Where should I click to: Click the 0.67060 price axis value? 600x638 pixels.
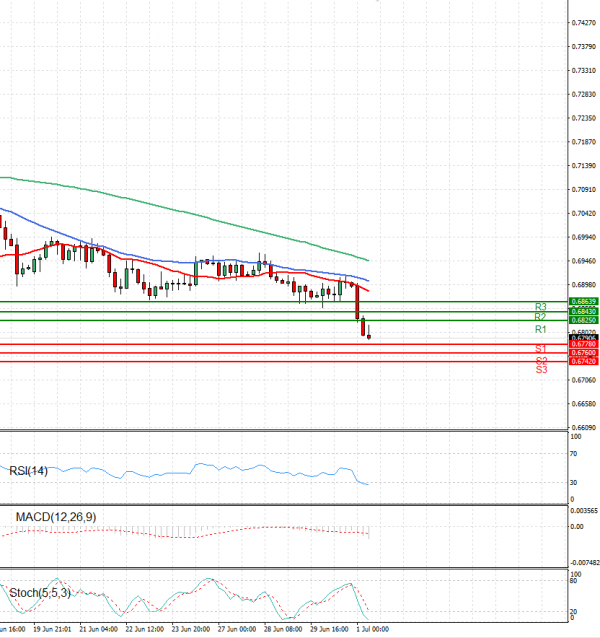point(584,380)
